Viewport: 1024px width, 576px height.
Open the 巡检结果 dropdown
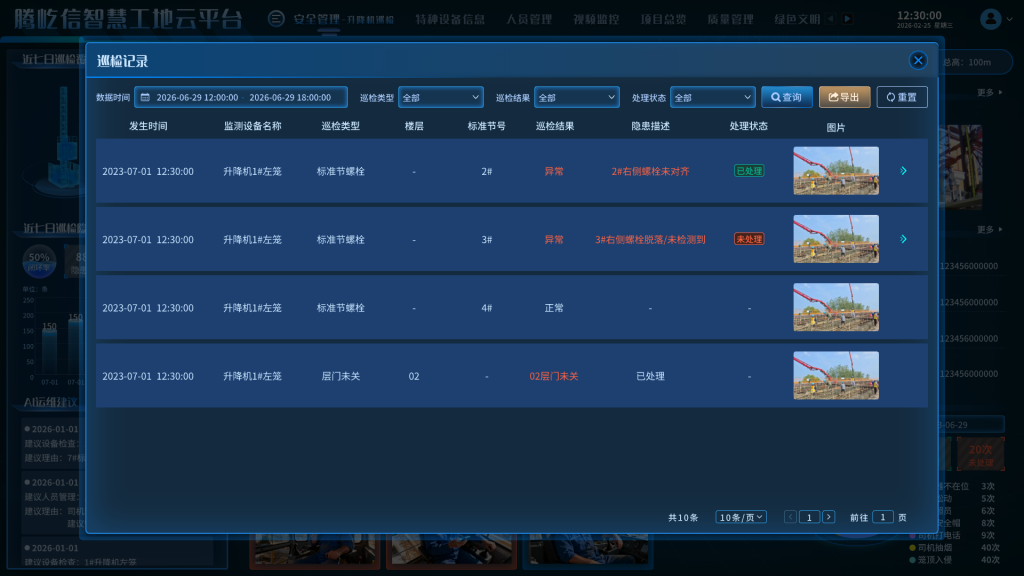click(x=577, y=98)
